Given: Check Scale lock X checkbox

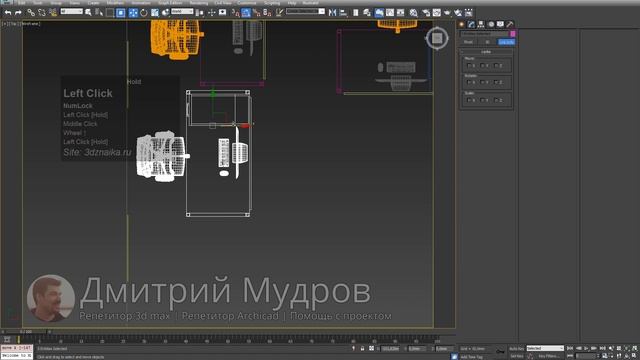Looking at the screenshot, I should pyautogui.click(x=469, y=100).
